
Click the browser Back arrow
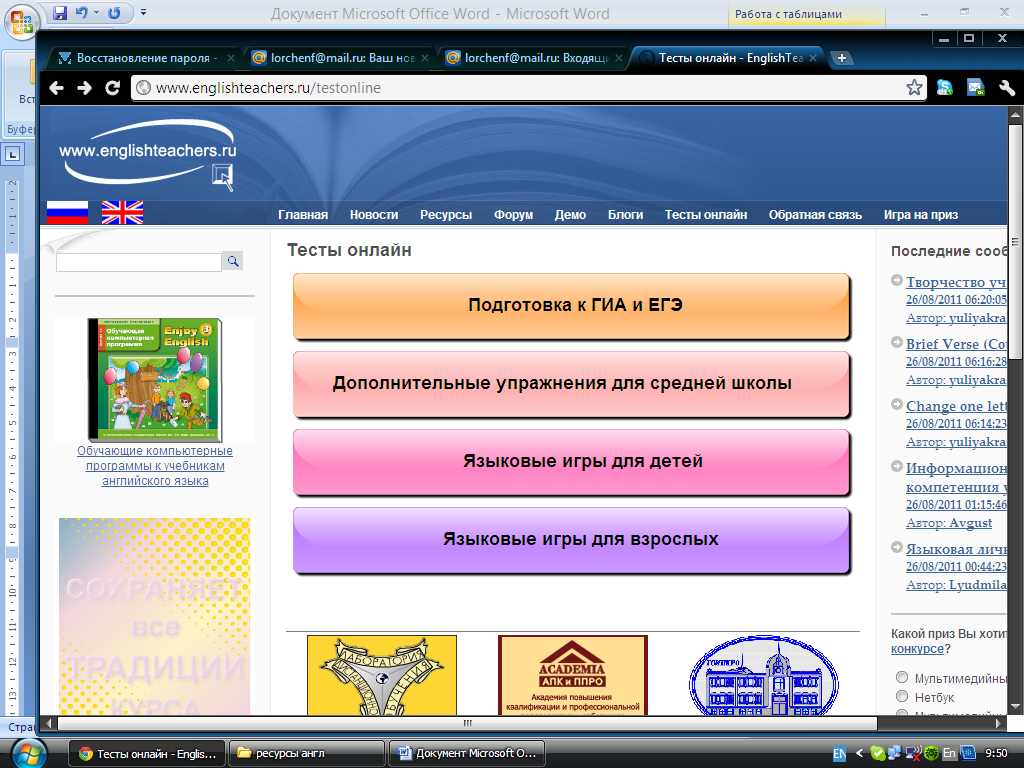pos(57,88)
